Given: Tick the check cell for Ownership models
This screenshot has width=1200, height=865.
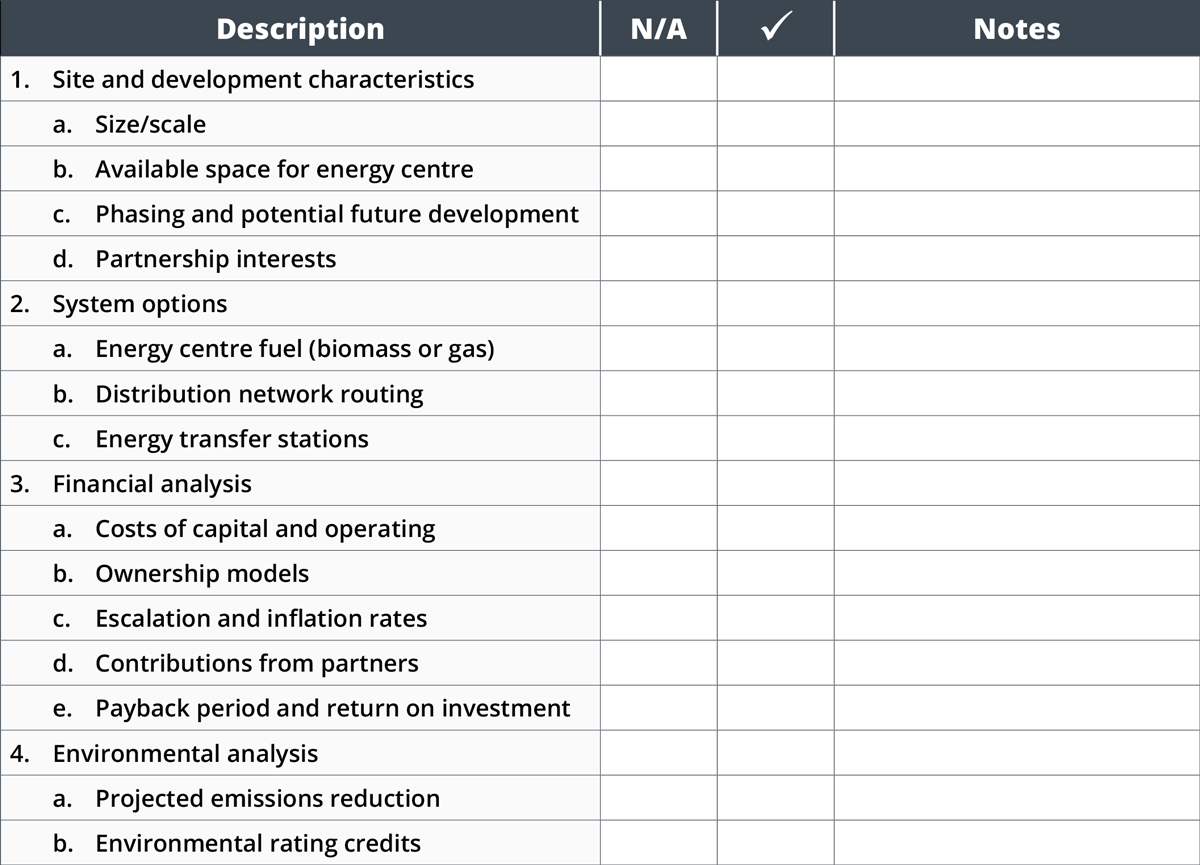Looking at the screenshot, I should 776,574.
